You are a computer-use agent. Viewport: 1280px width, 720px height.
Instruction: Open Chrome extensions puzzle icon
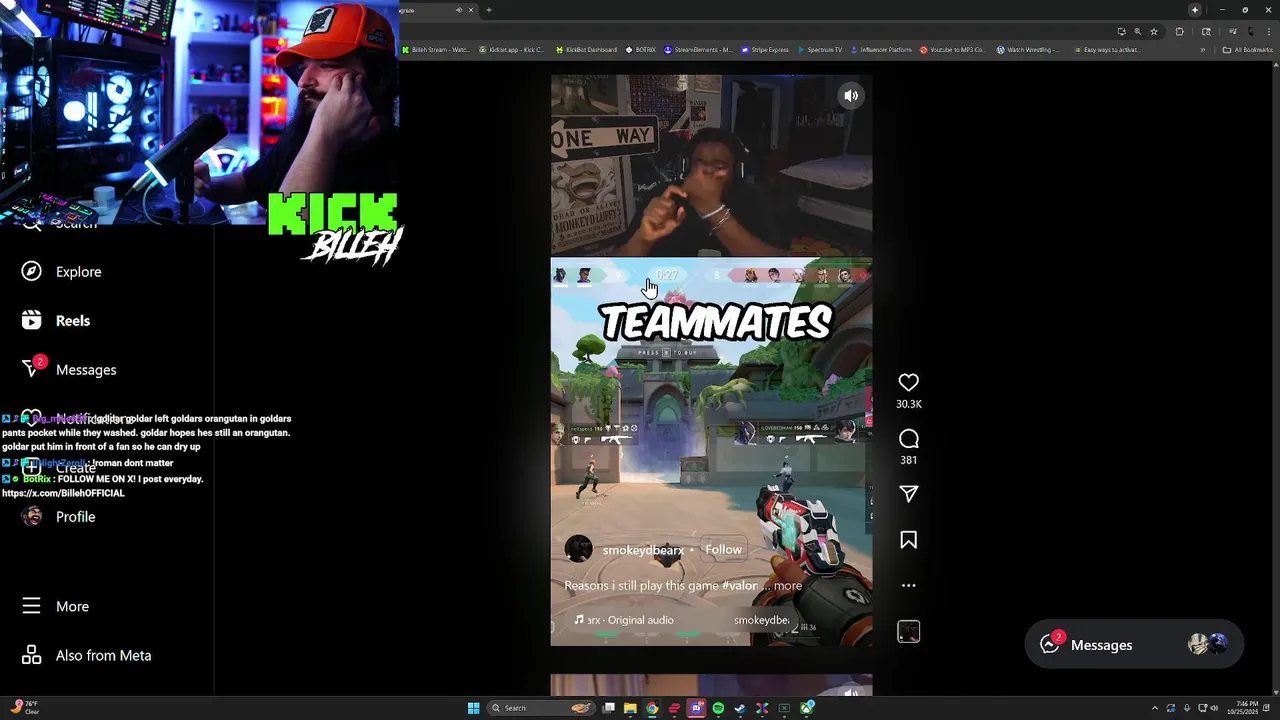(x=1180, y=31)
